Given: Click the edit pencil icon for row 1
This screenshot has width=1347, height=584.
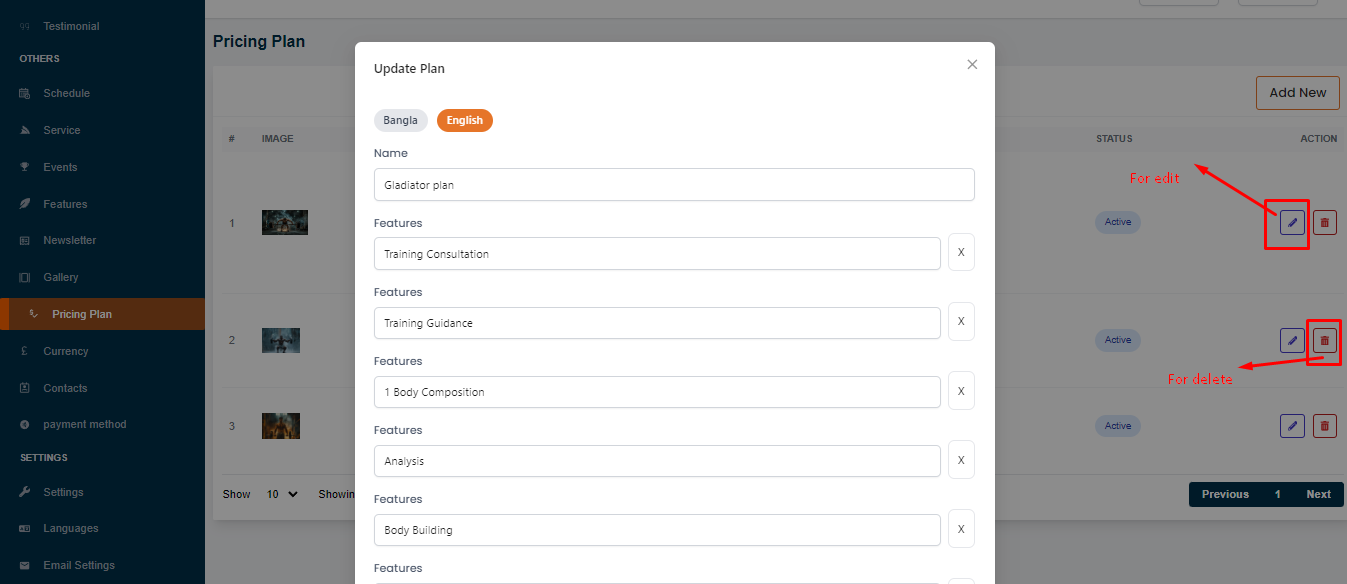Looking at the screenshot, I should click(1292, 222).
